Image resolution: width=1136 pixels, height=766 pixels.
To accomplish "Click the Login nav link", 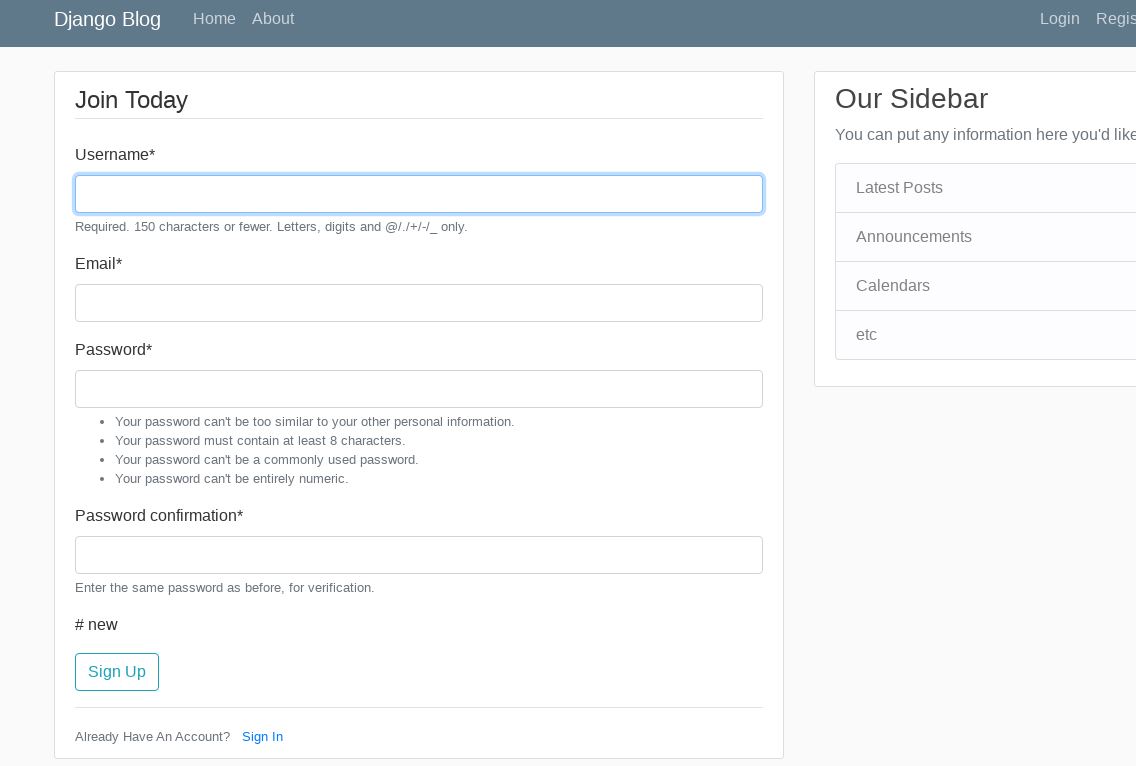I will click(x=1059, y=19).
